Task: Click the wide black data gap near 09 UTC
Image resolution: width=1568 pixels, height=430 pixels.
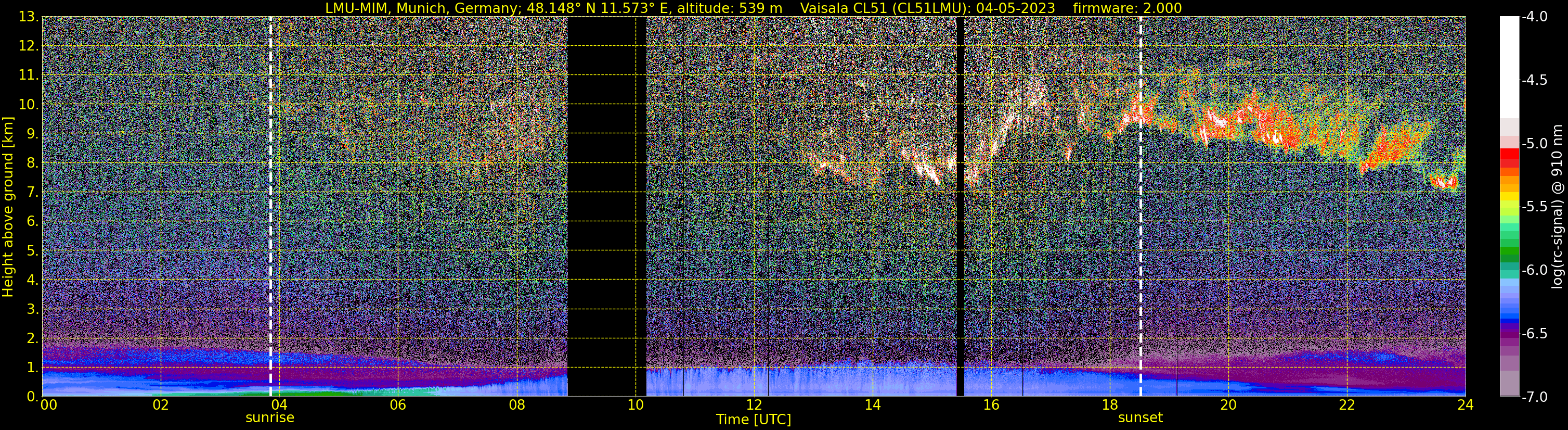Action: [x=606, y=206]
